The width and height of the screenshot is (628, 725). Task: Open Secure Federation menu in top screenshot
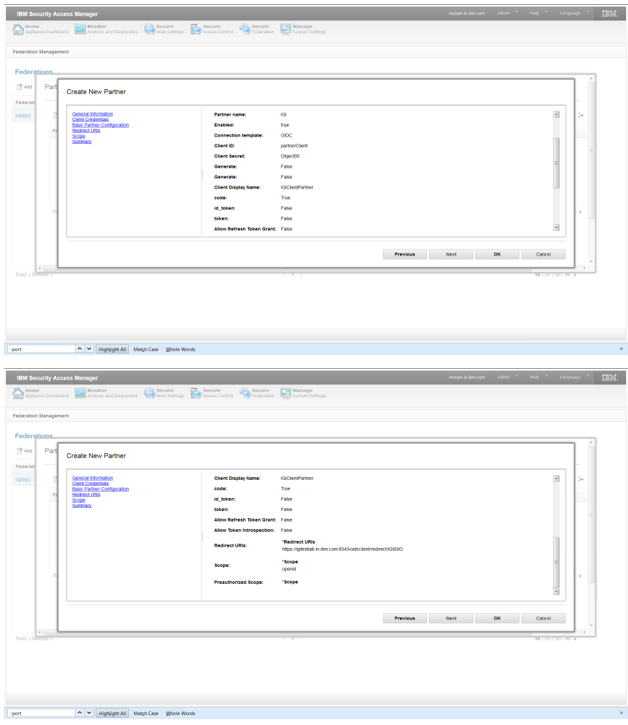tap(256, 29)
